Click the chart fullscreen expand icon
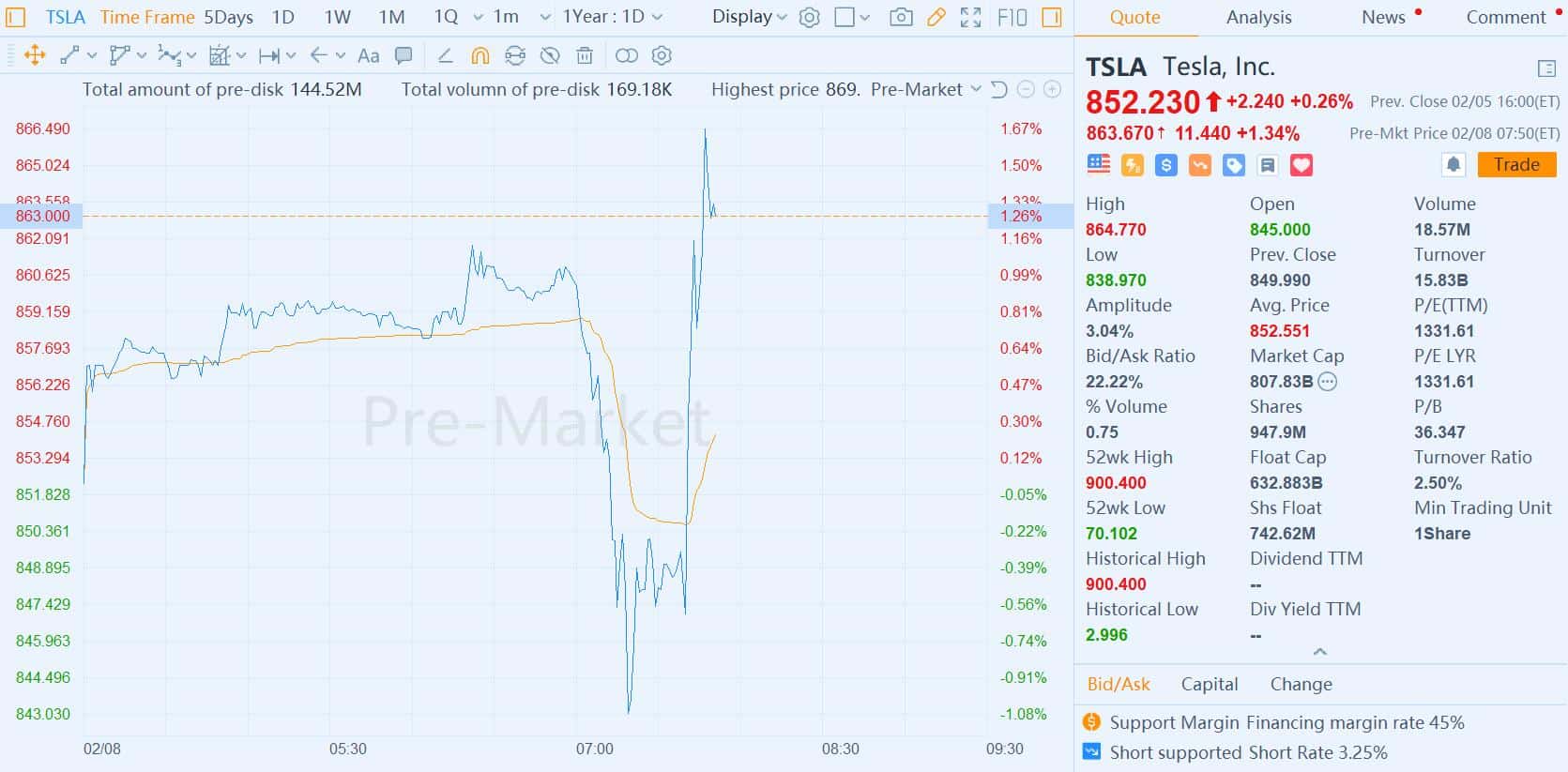The height and width of the screenshot is (772, 1568). pos(971,17)
